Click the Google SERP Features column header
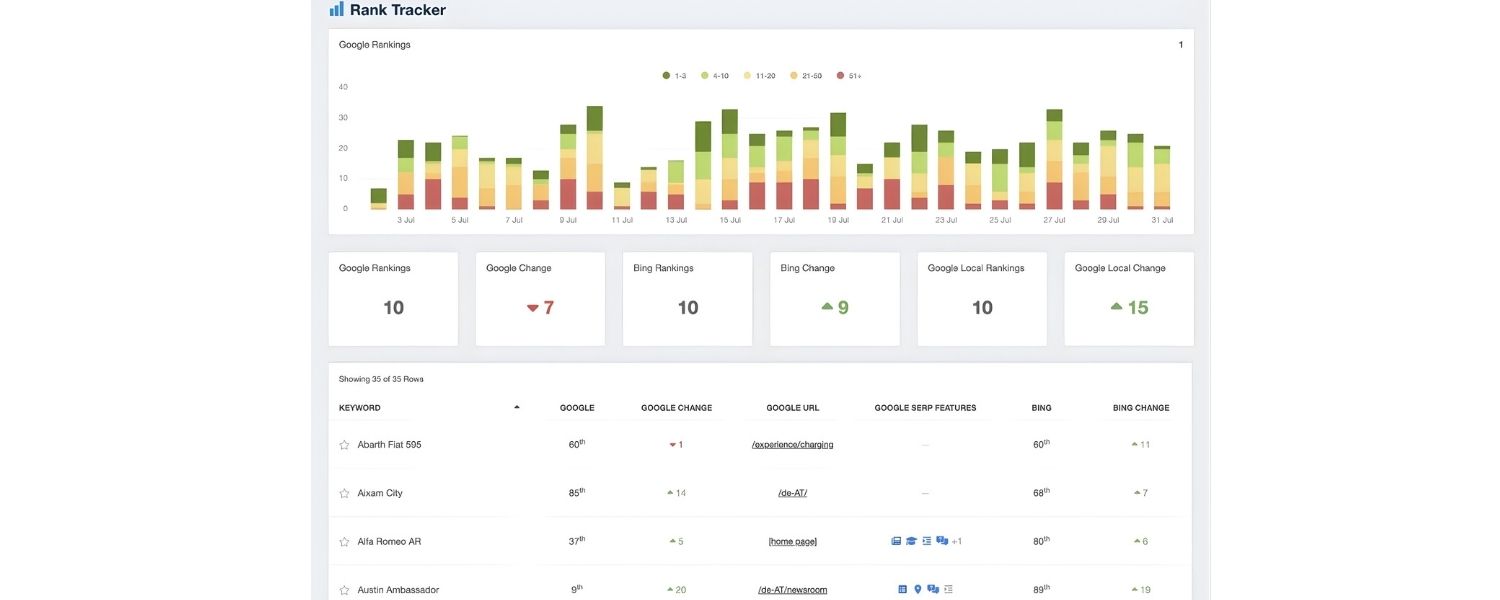 (x=925, y=408)
